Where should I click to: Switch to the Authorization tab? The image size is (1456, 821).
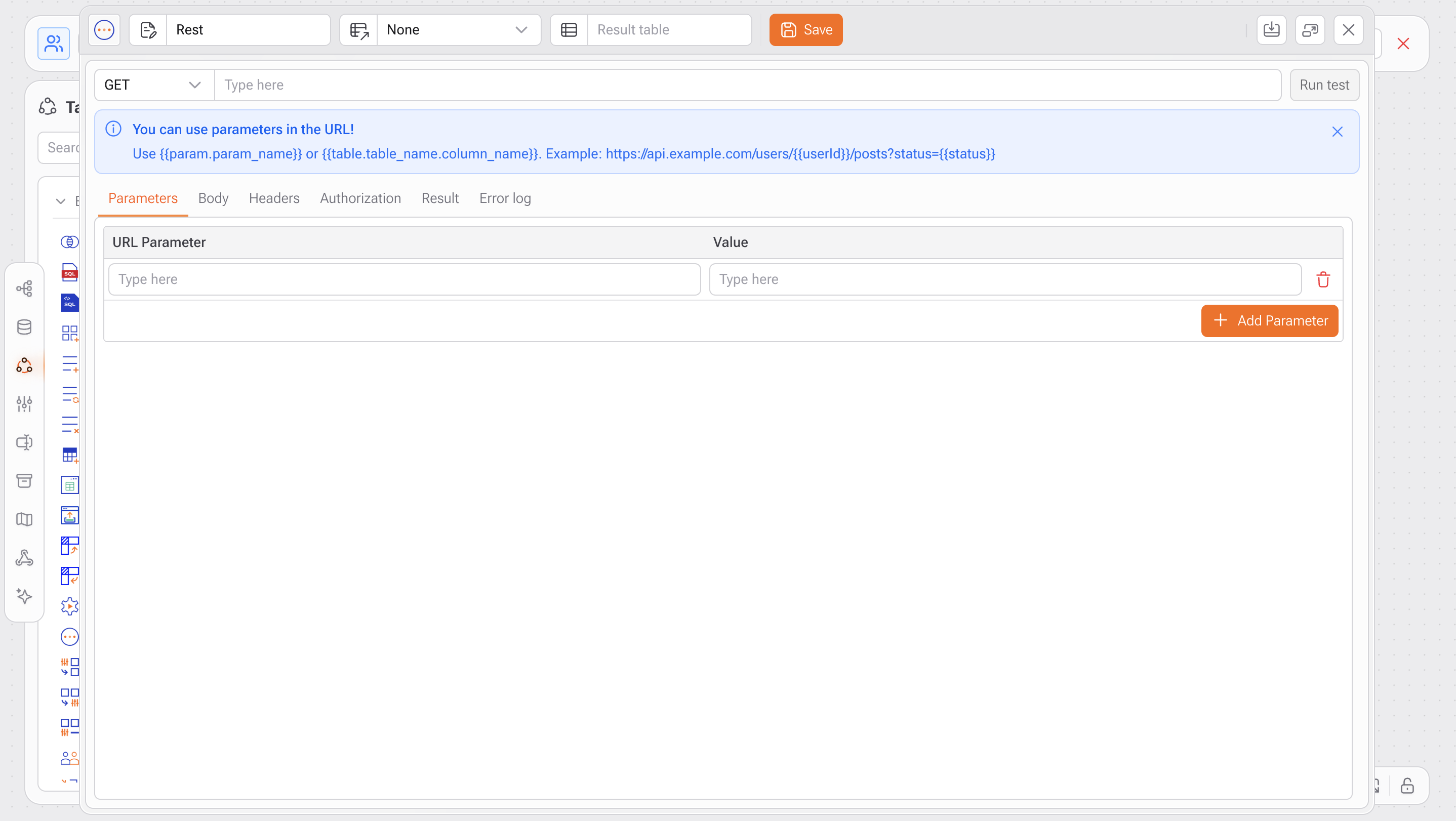click(x=360, y=198)
